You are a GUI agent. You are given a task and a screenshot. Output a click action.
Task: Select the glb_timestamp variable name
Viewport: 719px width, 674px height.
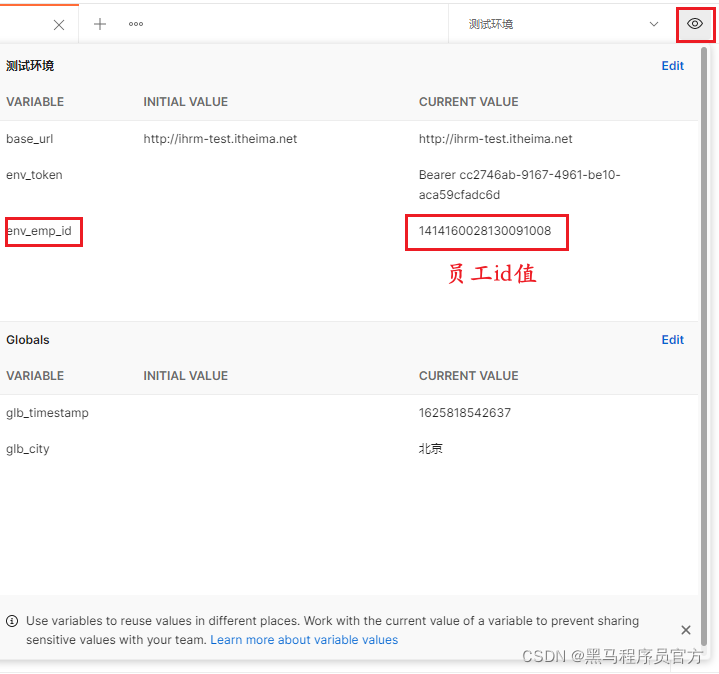tap(47, 413)
